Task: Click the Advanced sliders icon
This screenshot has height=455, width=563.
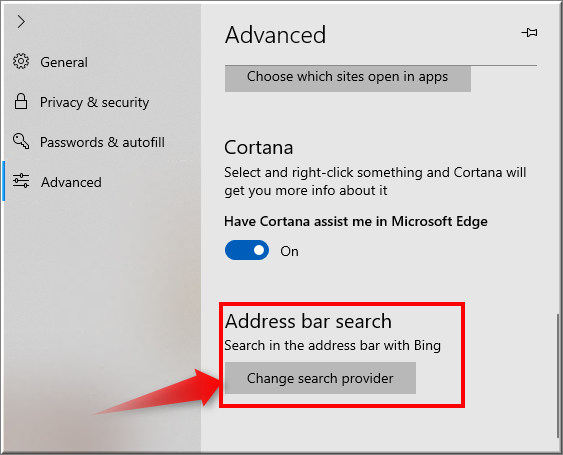Action: (x=21, y=181)
